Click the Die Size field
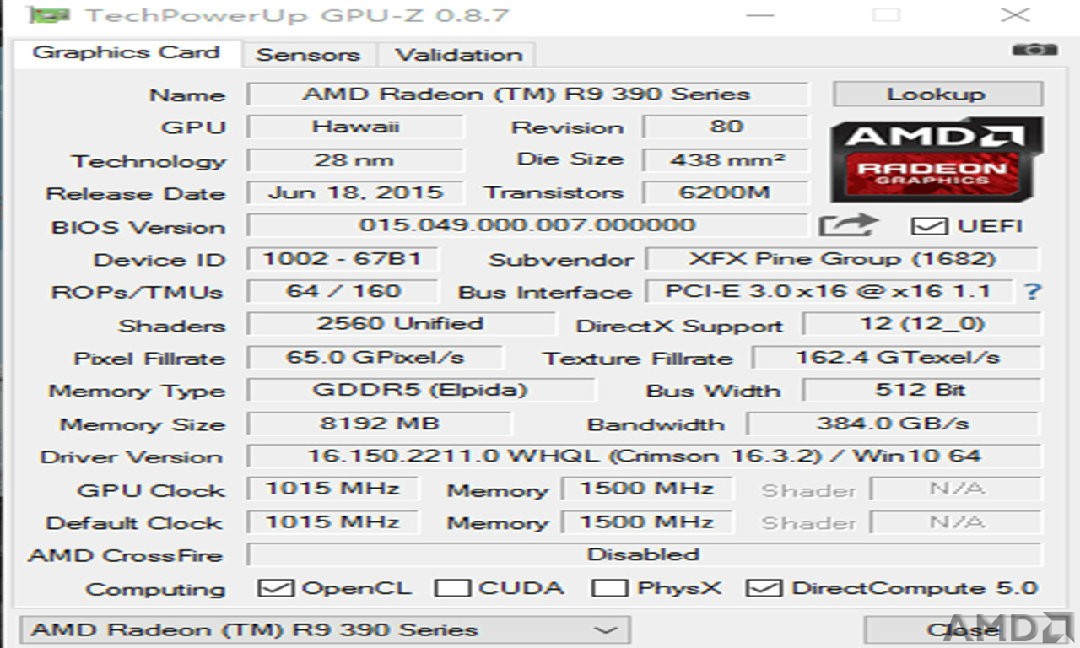This screenshot has height=648, width=1080. [725, 160]
